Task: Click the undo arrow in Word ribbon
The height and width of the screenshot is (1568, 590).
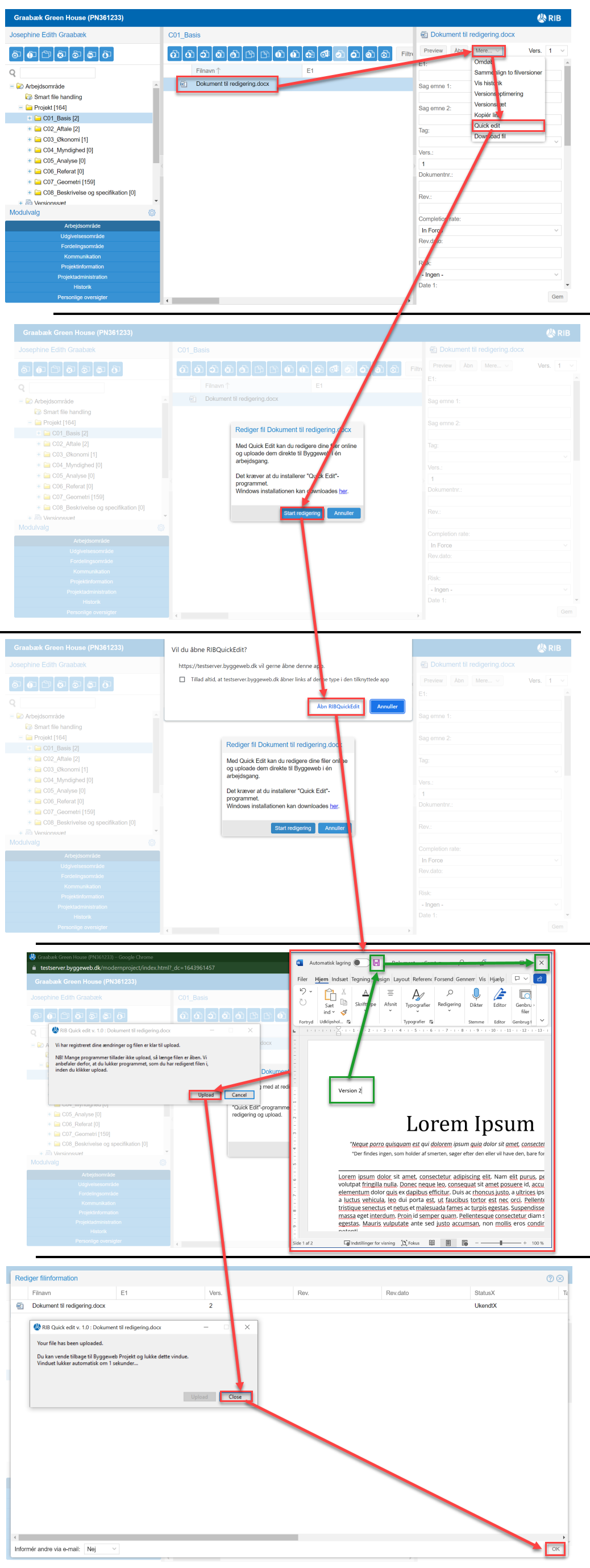Action: point(303,992)
